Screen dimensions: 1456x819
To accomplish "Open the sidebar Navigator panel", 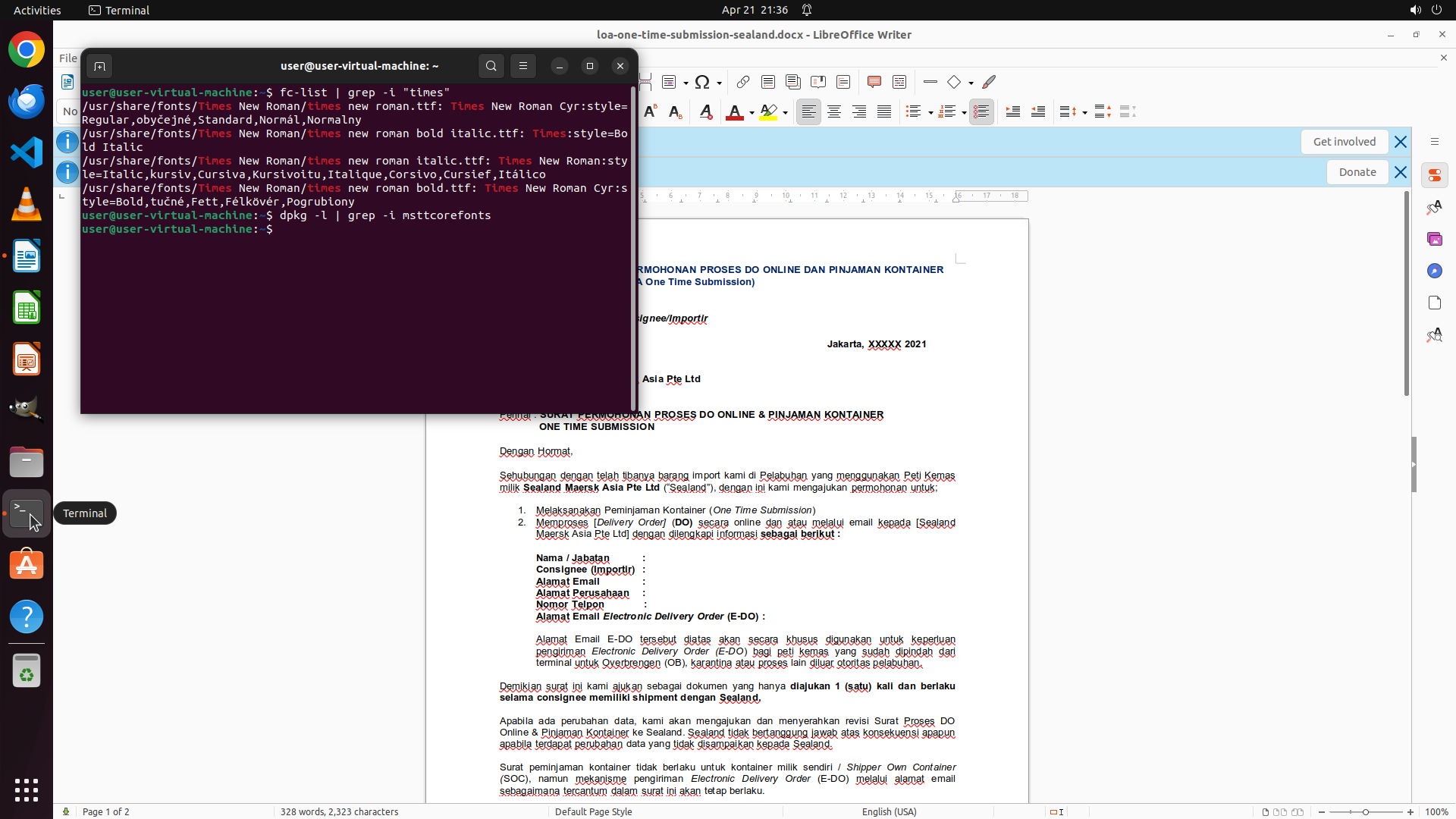I will (x=1434, y=271).
